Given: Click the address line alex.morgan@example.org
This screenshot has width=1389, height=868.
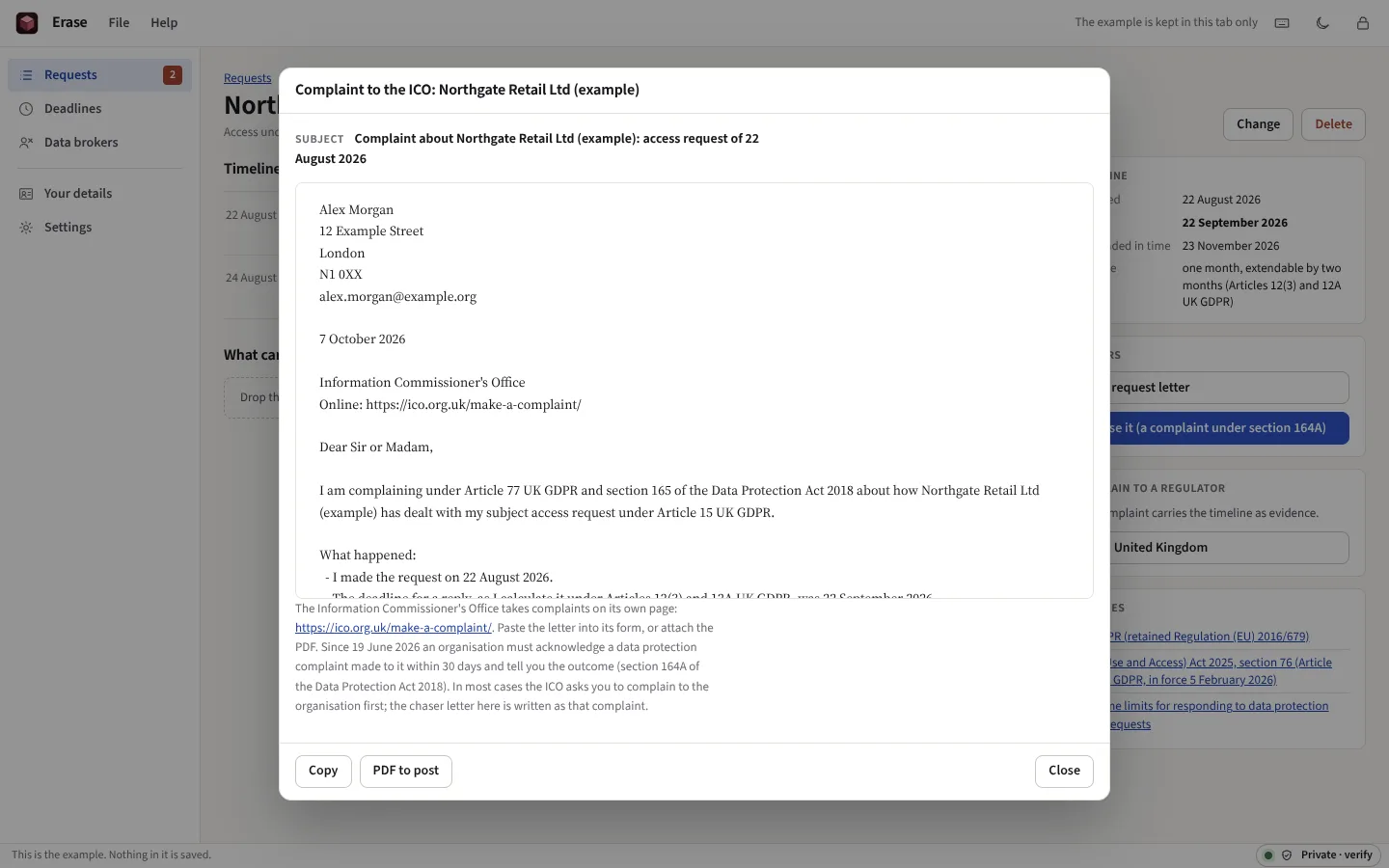Looking at the screenshot, I should (397, 297).
